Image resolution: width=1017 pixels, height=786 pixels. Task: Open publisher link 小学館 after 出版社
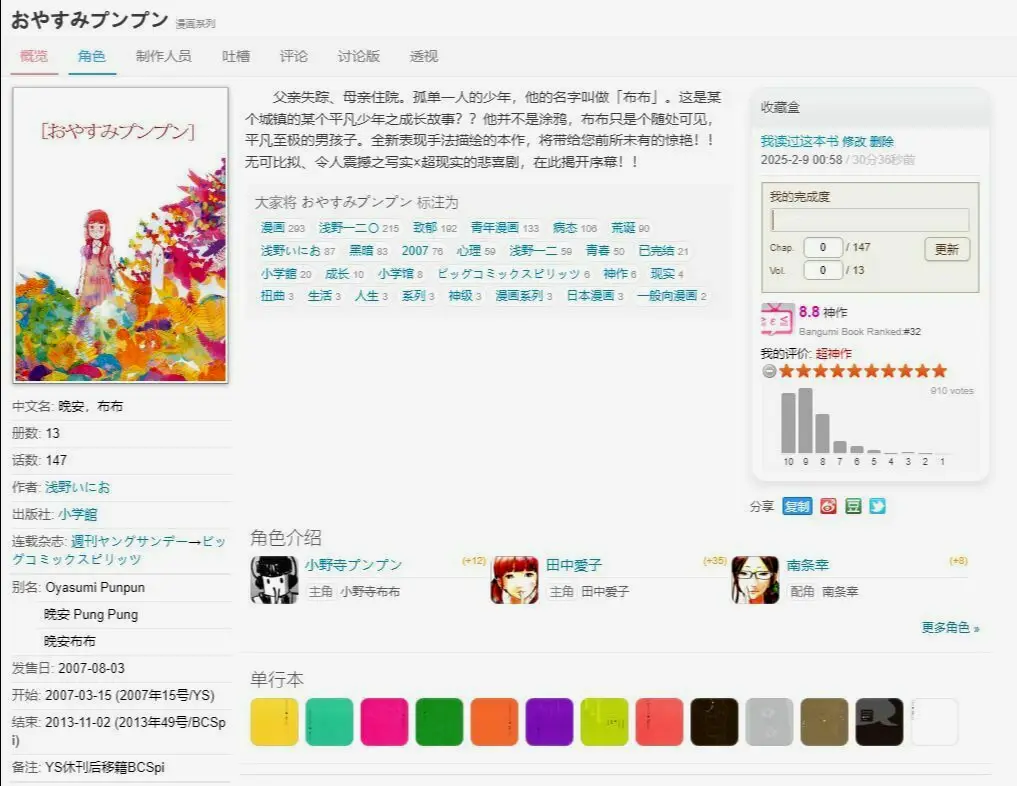(78, 514)
